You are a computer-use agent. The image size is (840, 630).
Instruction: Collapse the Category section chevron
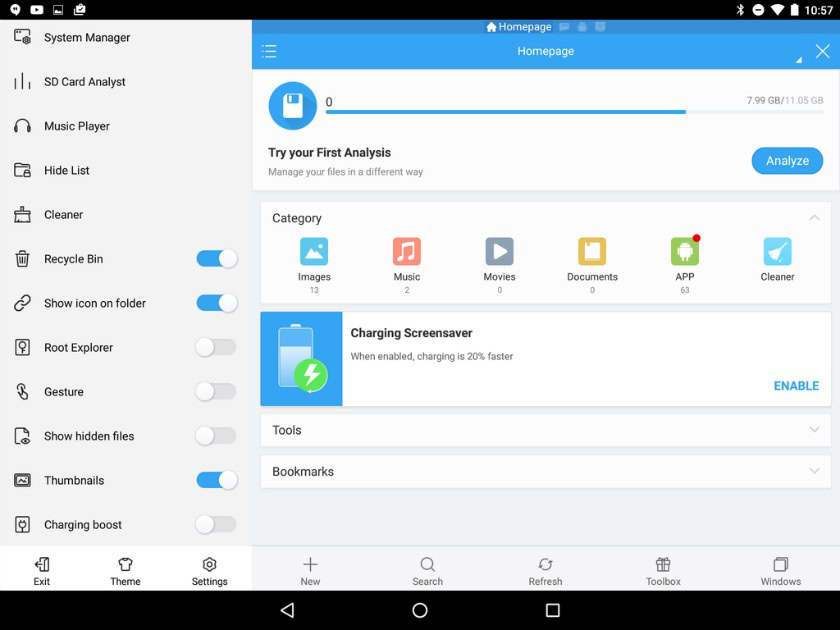[x=814, y=218]
